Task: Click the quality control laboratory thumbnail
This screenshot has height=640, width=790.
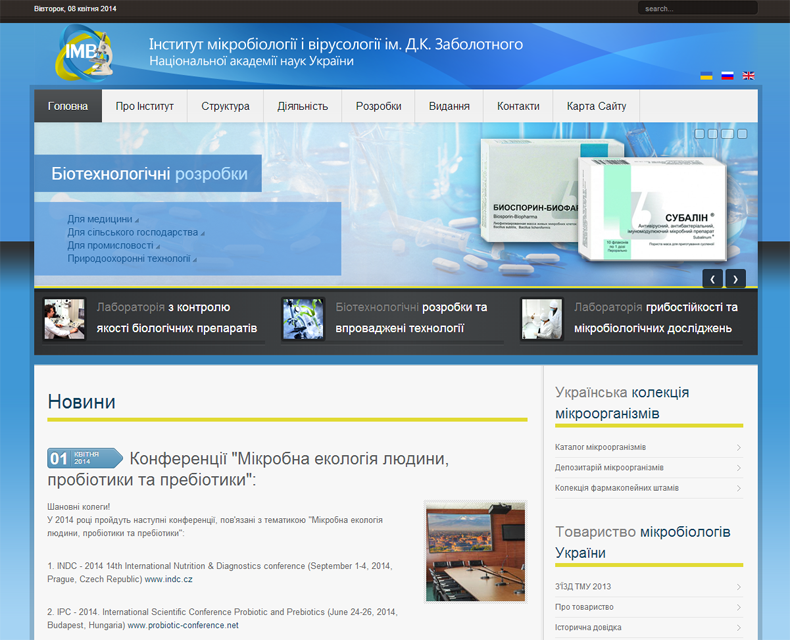Action: click(64, 319)
